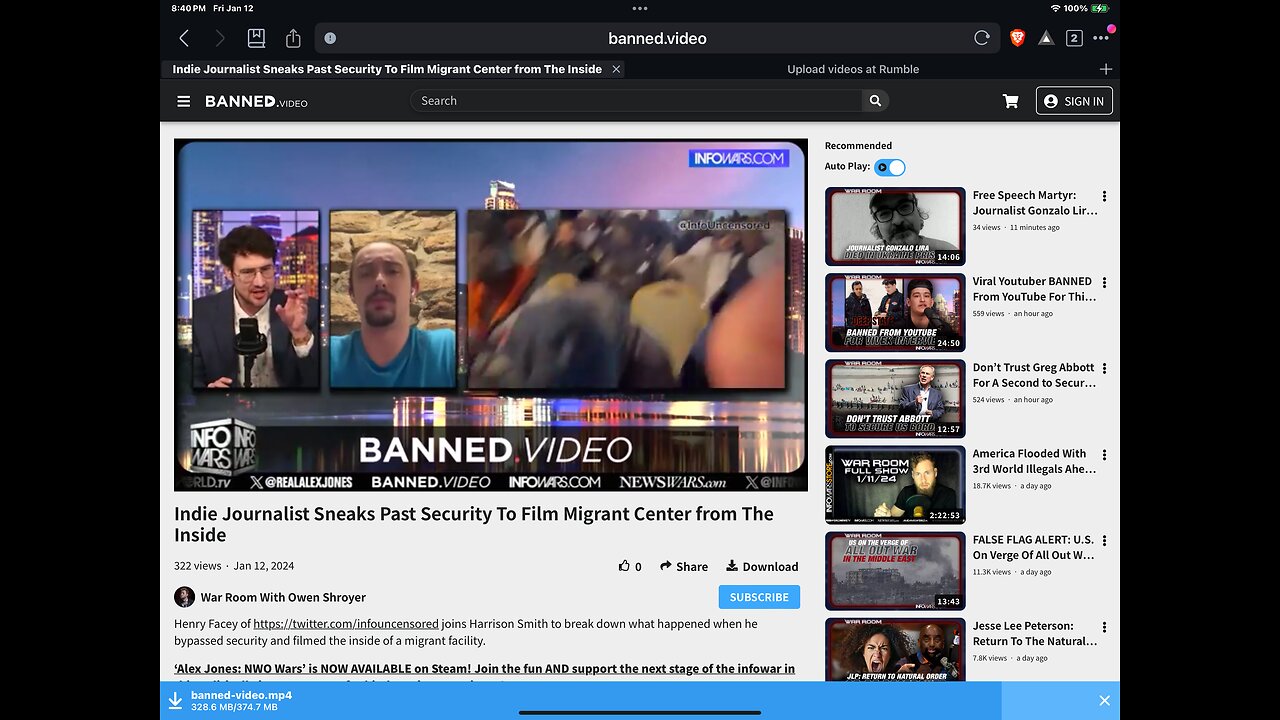Viewport: 1280px width, 720px height.
Task: Tap the Brave Rewards triangle icon
Action: point(1045,38)
